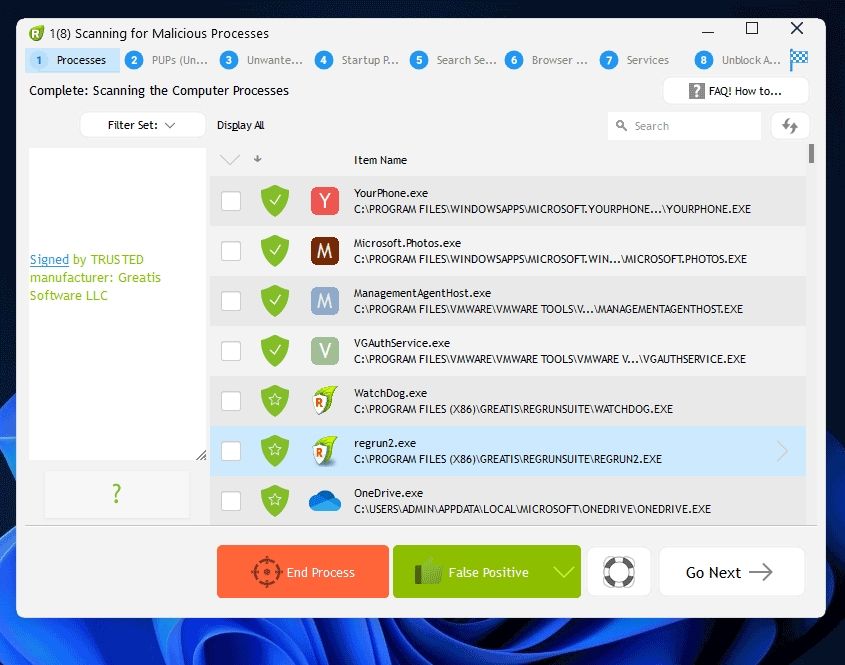Screen dimensions: 845x665
Task: Close the RegRun scanning window
Action: click(x=796, y=29)
